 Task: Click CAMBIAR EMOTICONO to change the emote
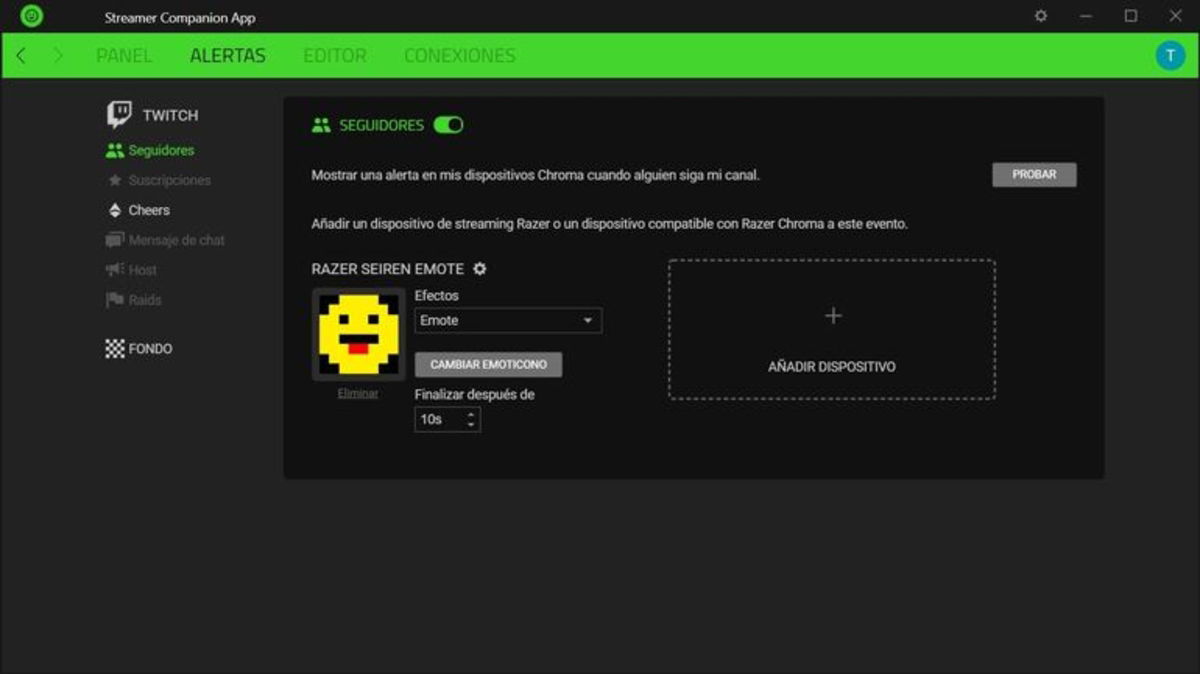(x=489, y=365)
